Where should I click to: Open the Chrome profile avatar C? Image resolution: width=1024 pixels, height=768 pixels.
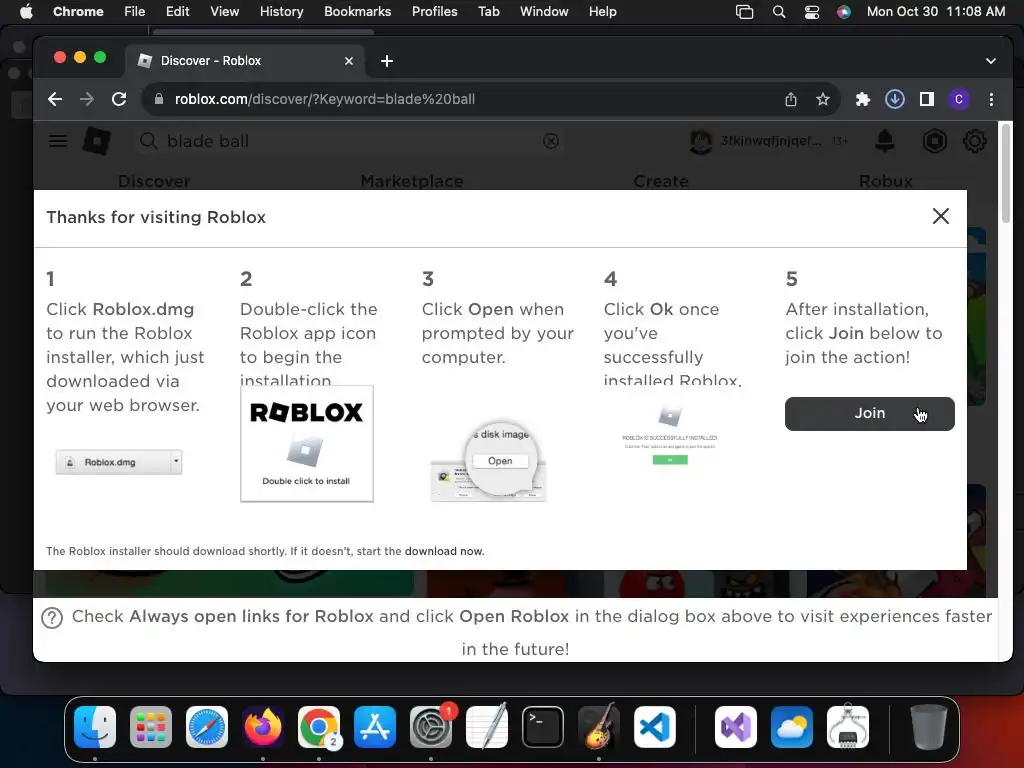[x=959, y=99]
